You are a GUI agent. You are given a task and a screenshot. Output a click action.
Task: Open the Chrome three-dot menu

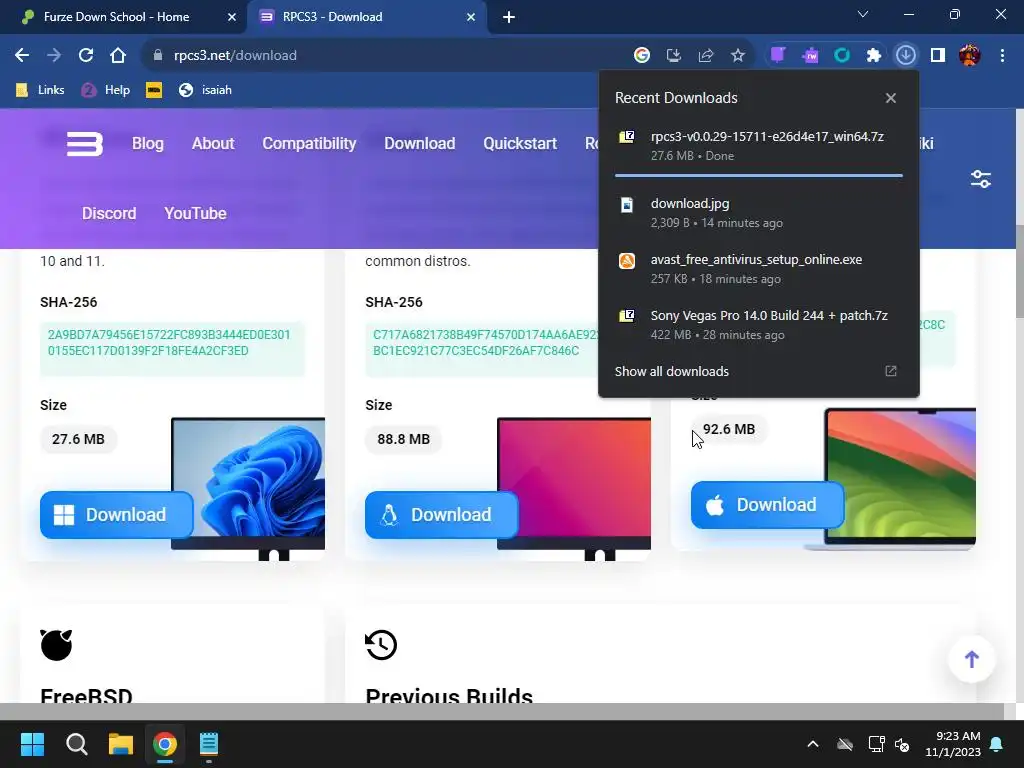click(1002, 56)
